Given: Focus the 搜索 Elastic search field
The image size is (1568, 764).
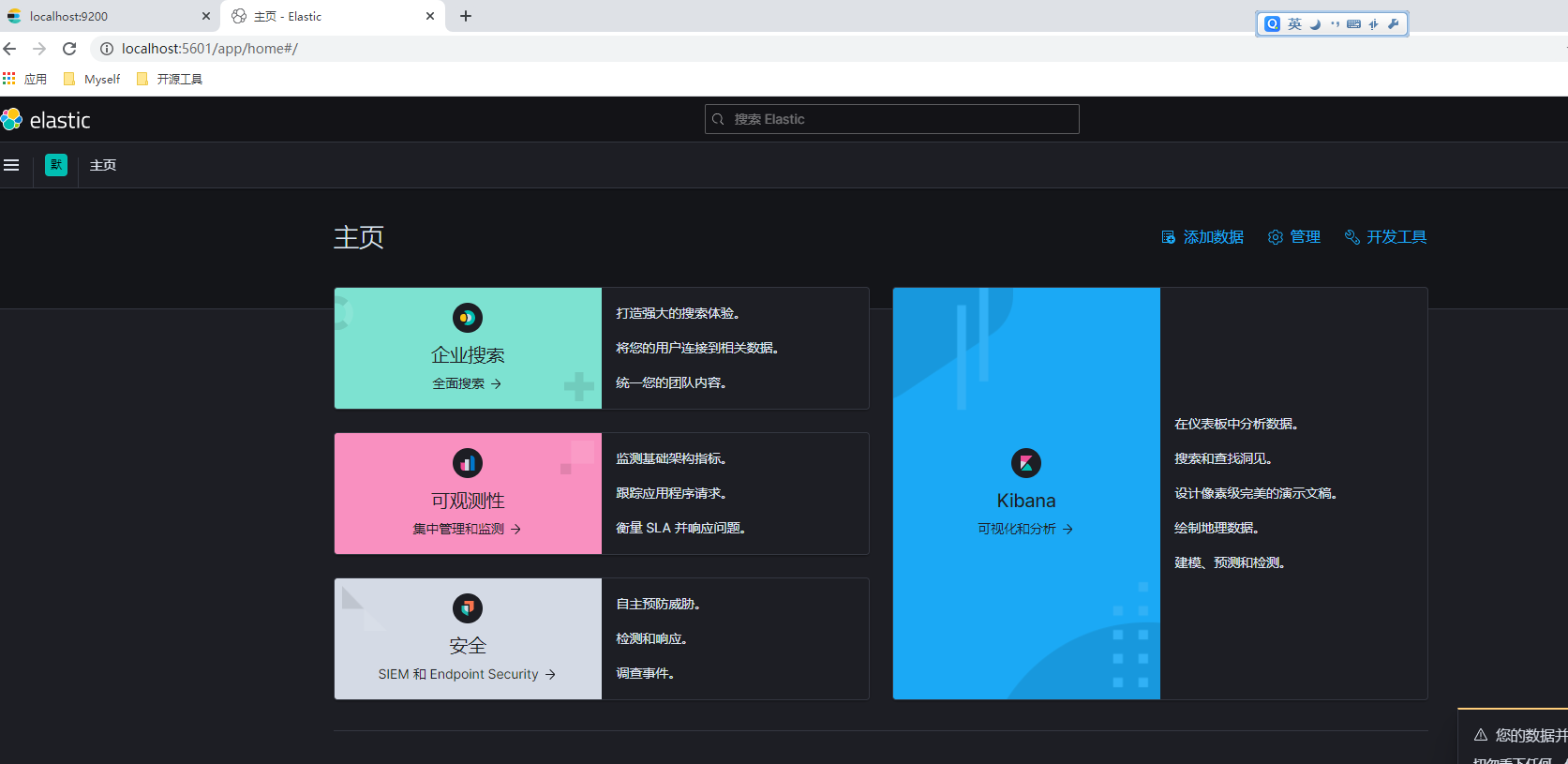Looking at the screenshot, I should point(892,119).
